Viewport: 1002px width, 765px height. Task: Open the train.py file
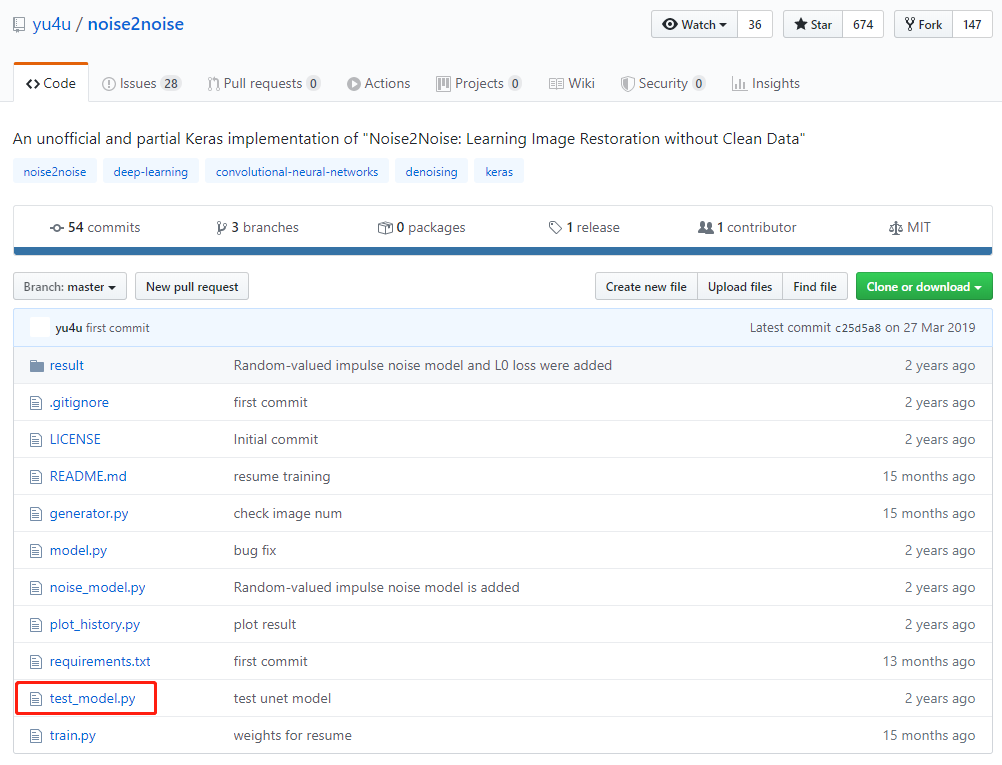[73, 736]
